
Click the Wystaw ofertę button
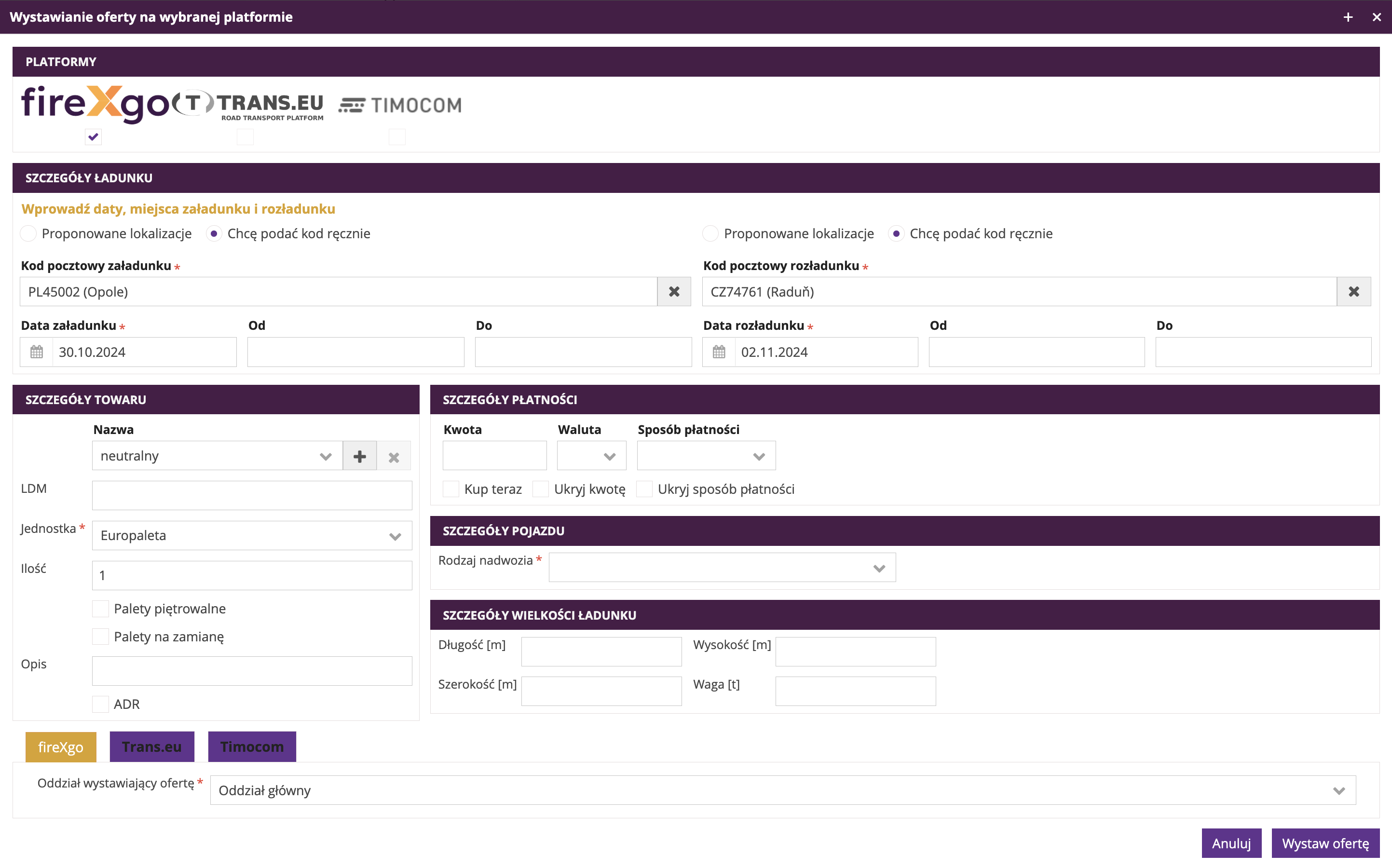tap(1325, 843)
